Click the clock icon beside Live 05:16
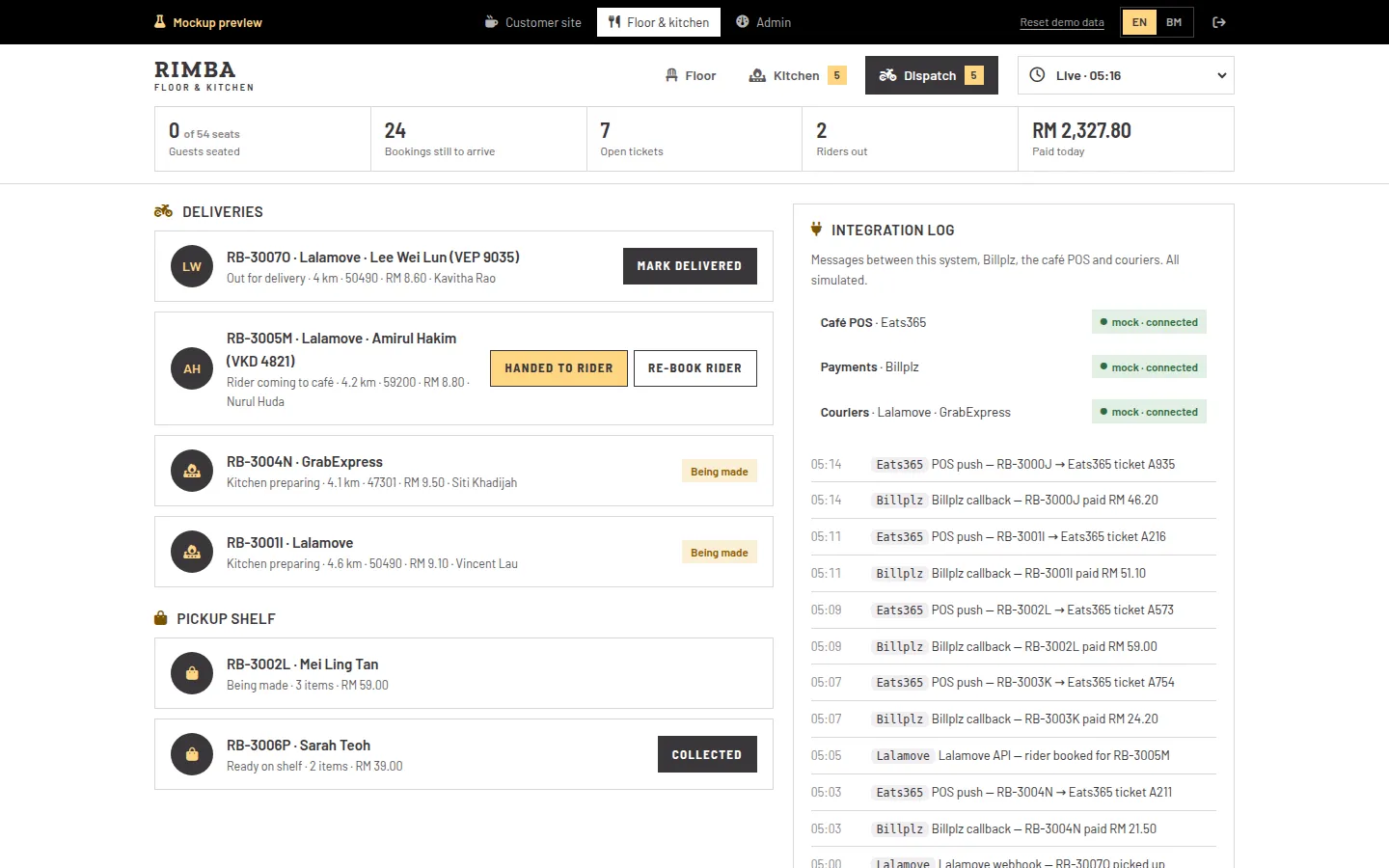Image resolution: width=1389 pixels, height=868 pixels. click(1037, 75)
